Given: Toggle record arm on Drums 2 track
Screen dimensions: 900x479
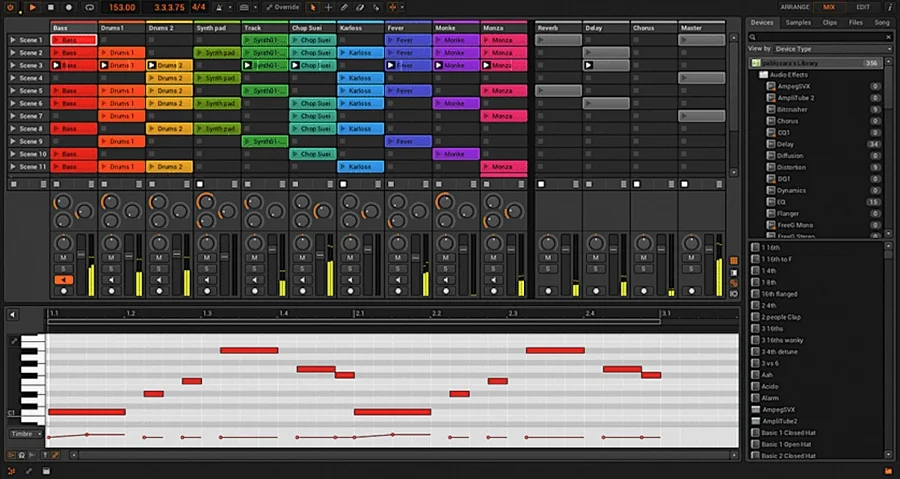Looking at the screenshot, I should (158, 291).
